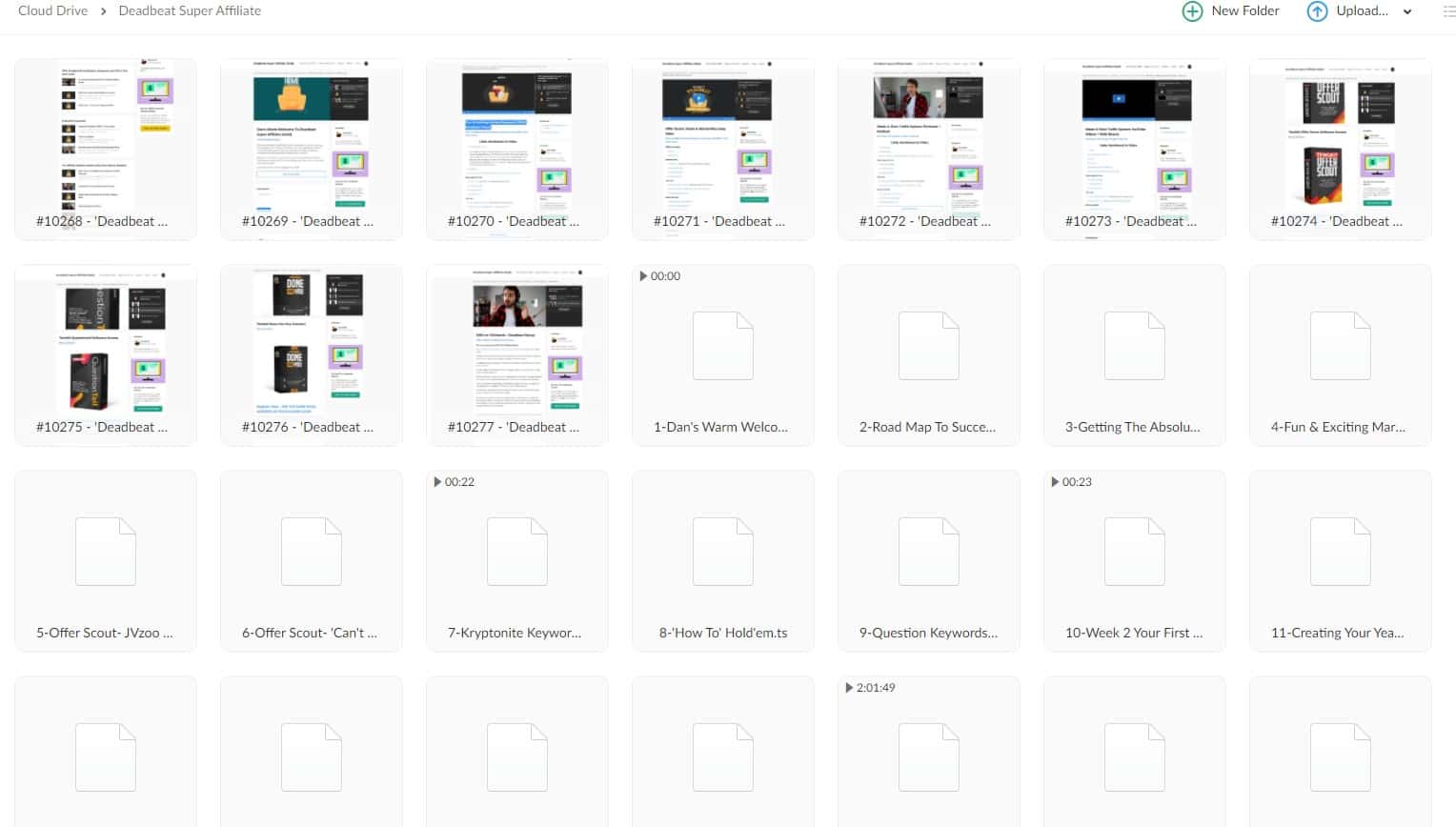
Task: Open thumbnail #10271 Deadbeat file
Action: 722,135
